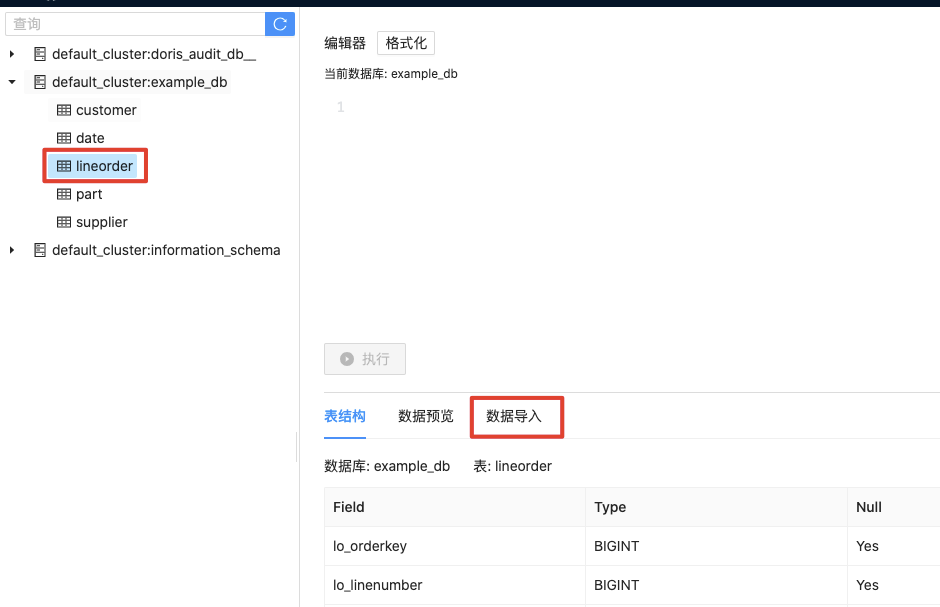The width and height of the screenshot is (940, 607).
Task: Expand the information_schema tree node arrow
Action: [12, 250]
